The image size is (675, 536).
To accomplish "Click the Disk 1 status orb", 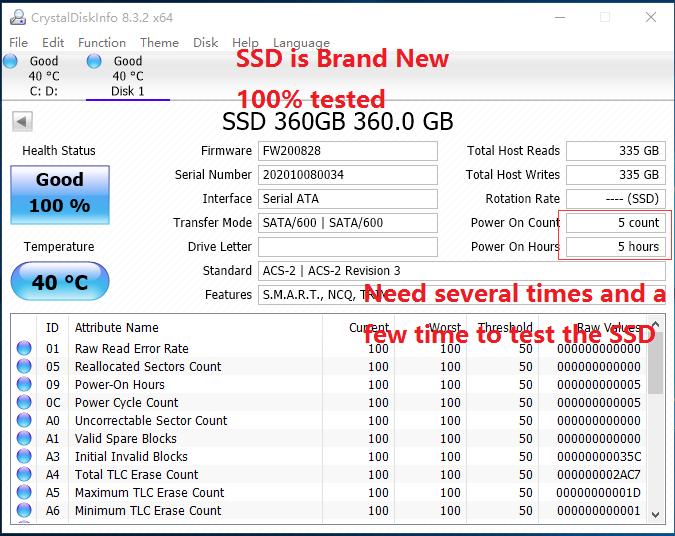I will coord(94,62).
